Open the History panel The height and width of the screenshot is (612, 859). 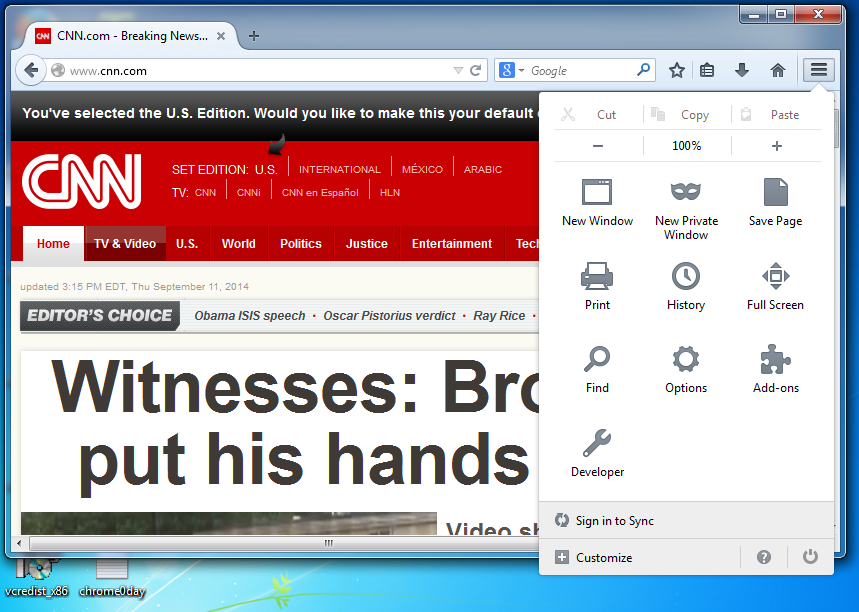[x=686, y=287]
